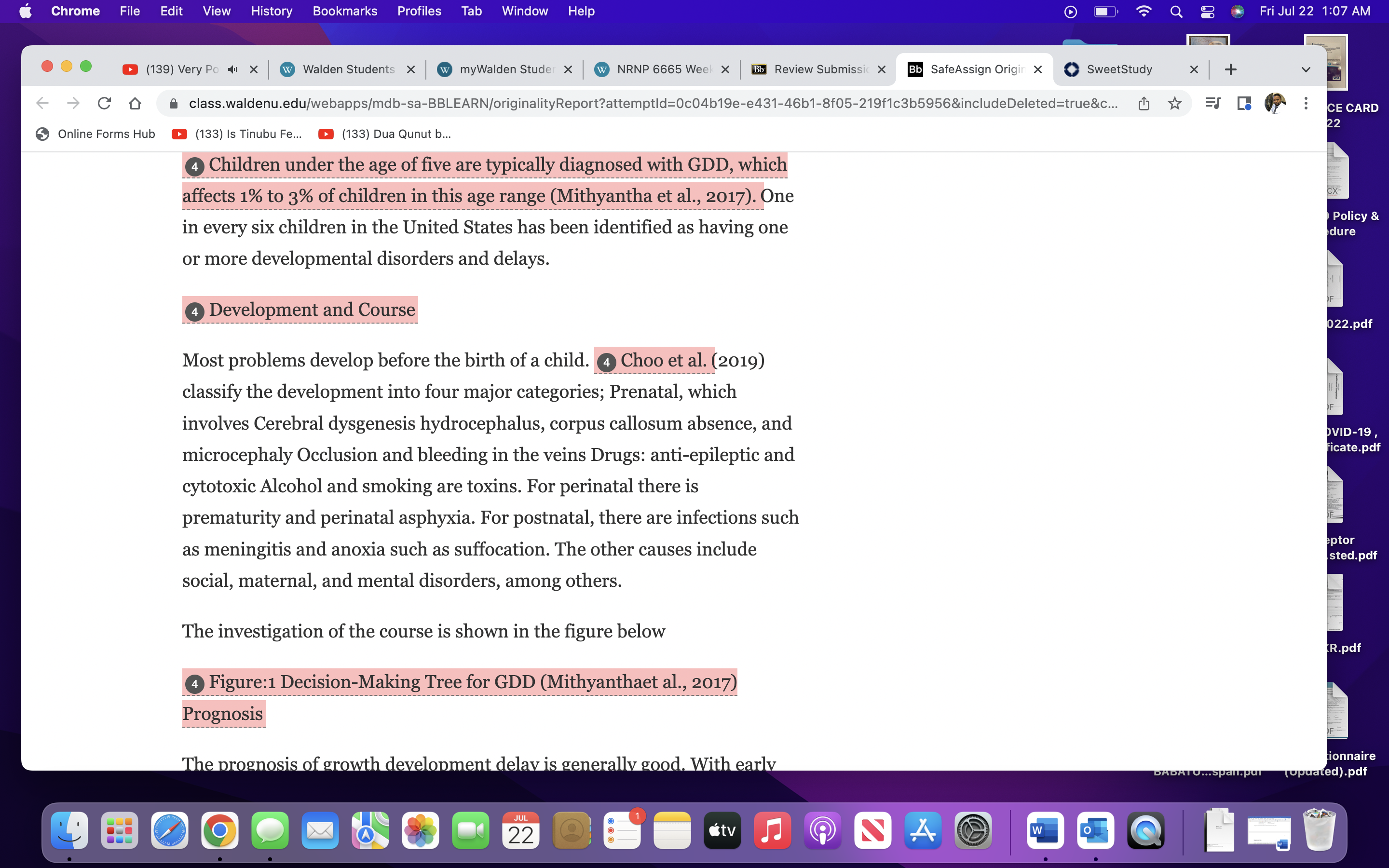The height and width of the screenshot is (868, 1389).
Task: Switch to the Review Submission tab
Action: (819, 69)
